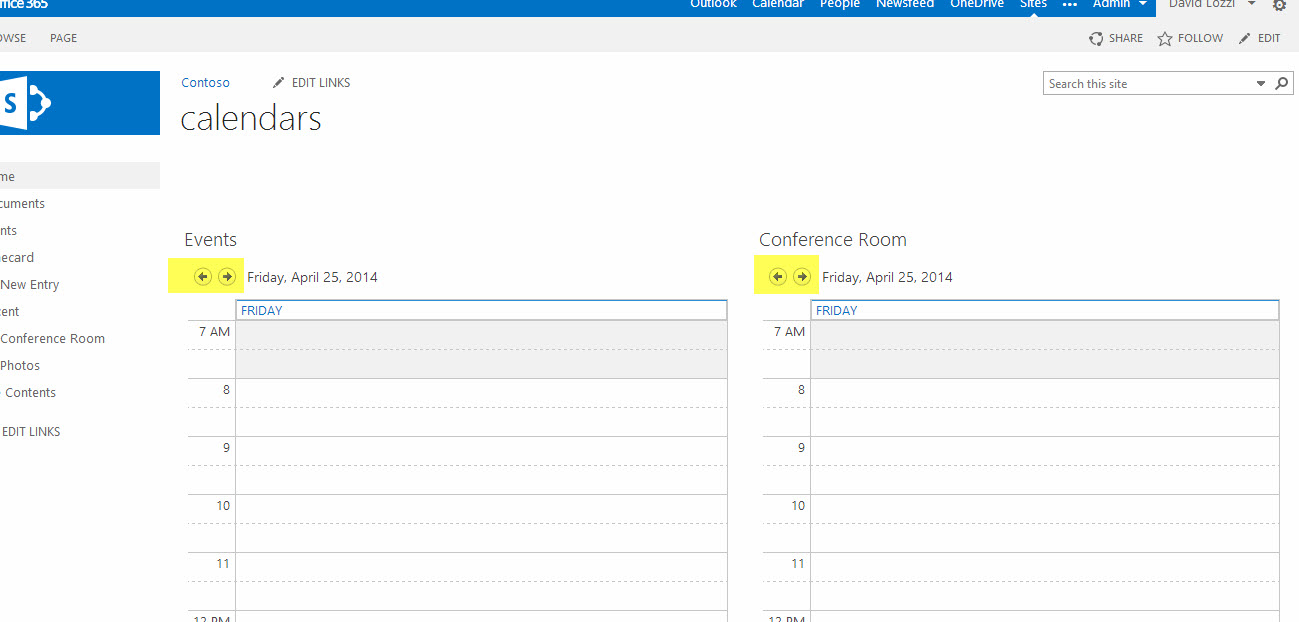Expand the search scope dropdown arrow
Image resolution: width=1299 pixels, height=622 pixels.
[x=1261, y=84]
